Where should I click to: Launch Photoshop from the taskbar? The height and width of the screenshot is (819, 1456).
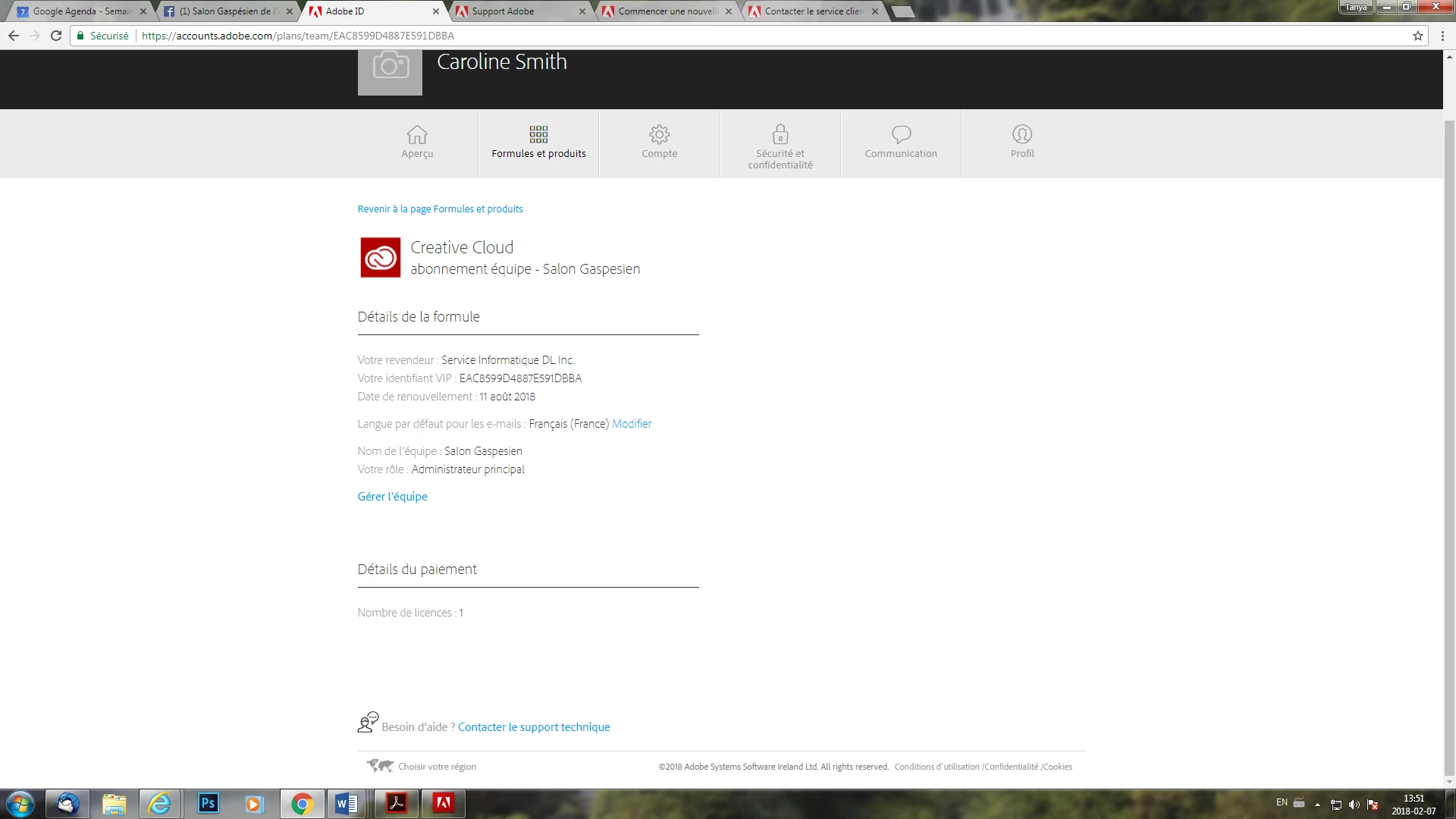point(208,803)
